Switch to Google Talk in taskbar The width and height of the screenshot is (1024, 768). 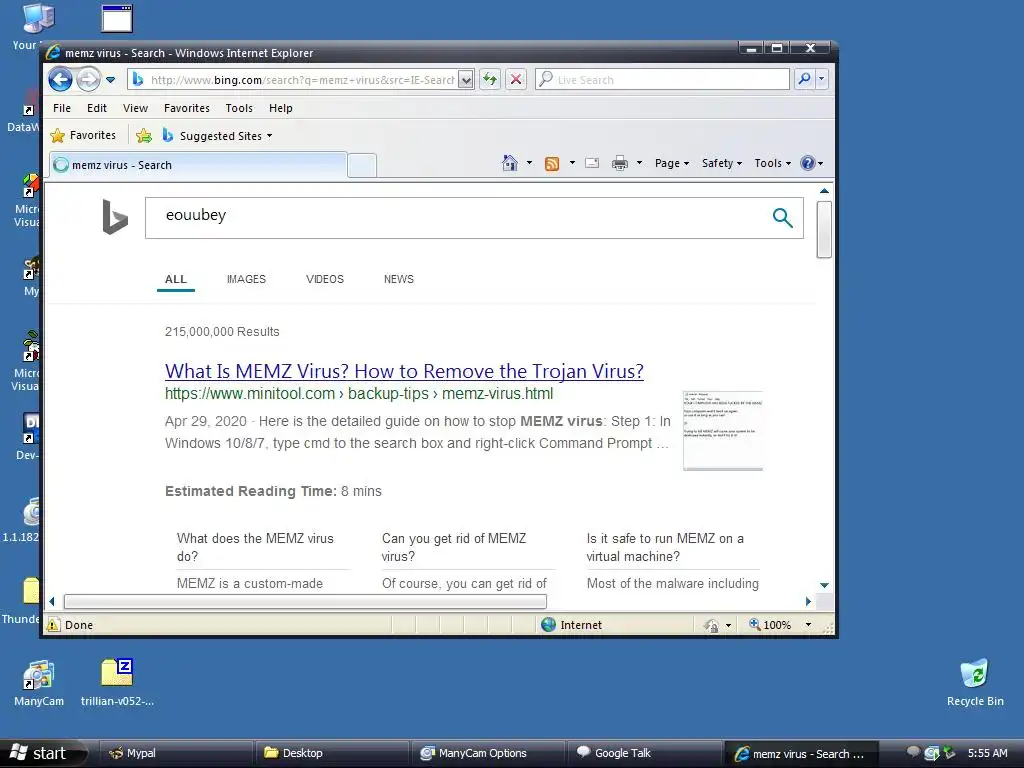[x=644, y=753]
